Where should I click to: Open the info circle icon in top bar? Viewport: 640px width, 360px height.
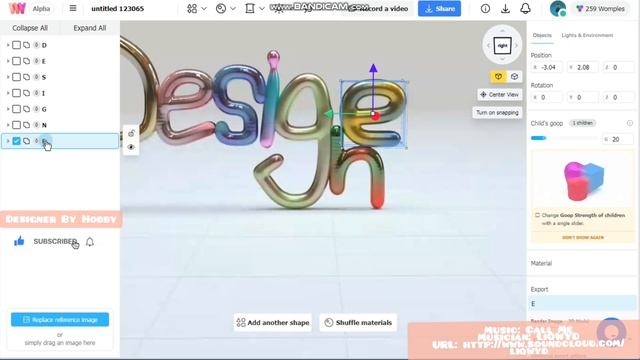tap(485, 9)
